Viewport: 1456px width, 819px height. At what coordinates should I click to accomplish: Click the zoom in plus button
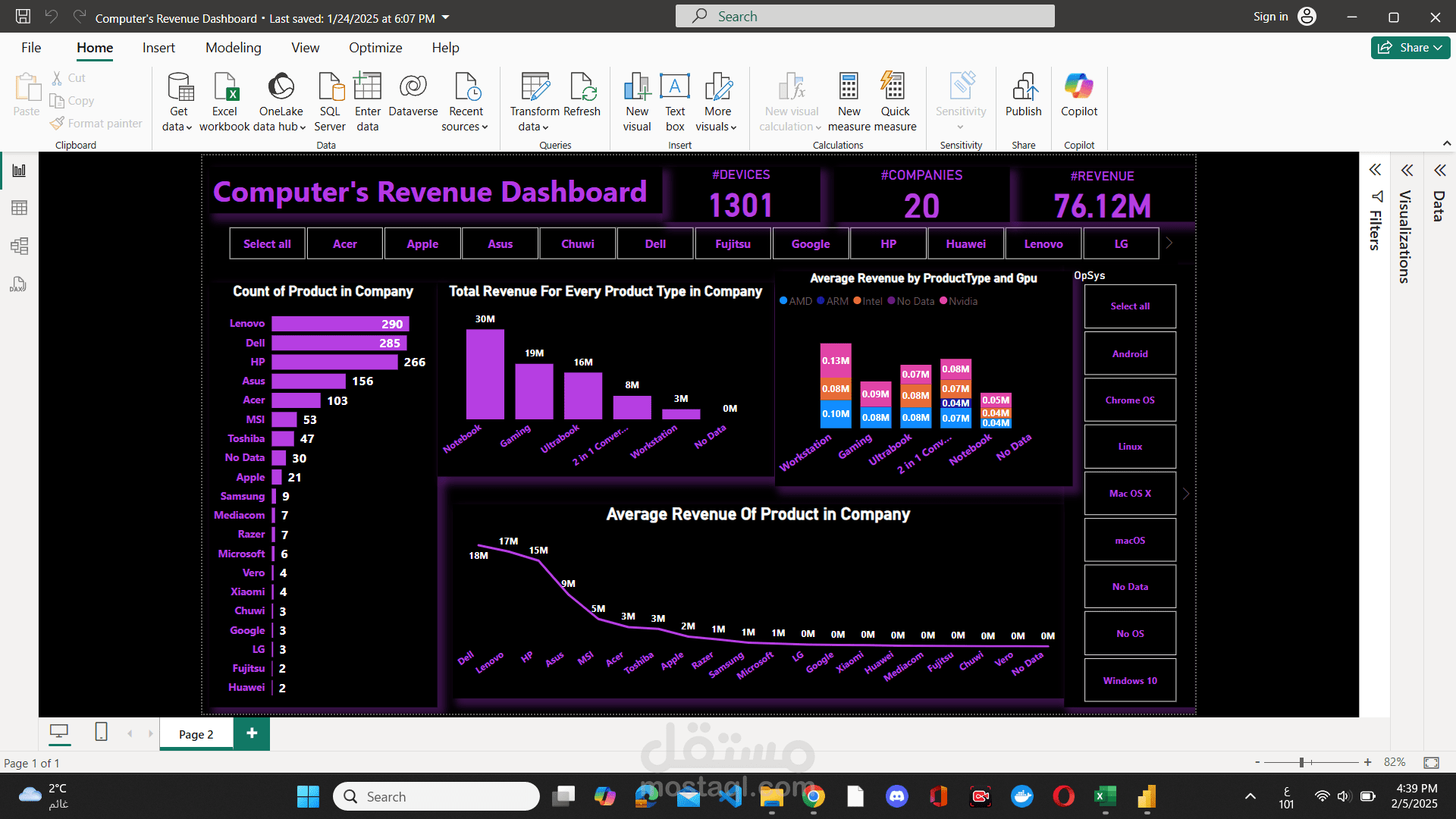[1367, 762]
